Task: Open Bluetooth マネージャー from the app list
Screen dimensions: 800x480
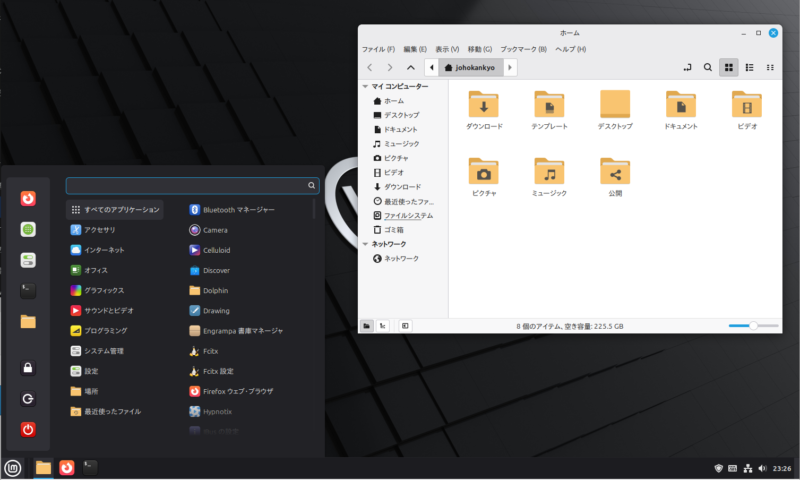Action: click(x=238, y=210)
